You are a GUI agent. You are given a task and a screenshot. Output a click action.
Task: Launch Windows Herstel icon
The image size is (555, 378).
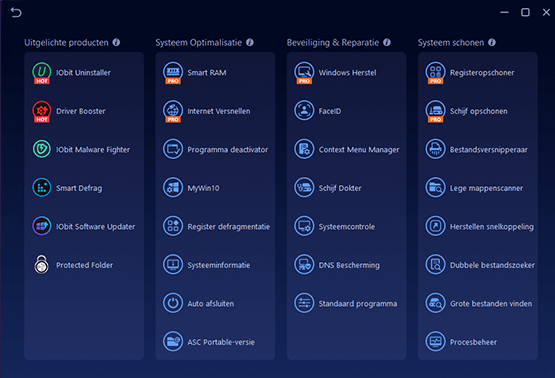[x=304, y=72]
